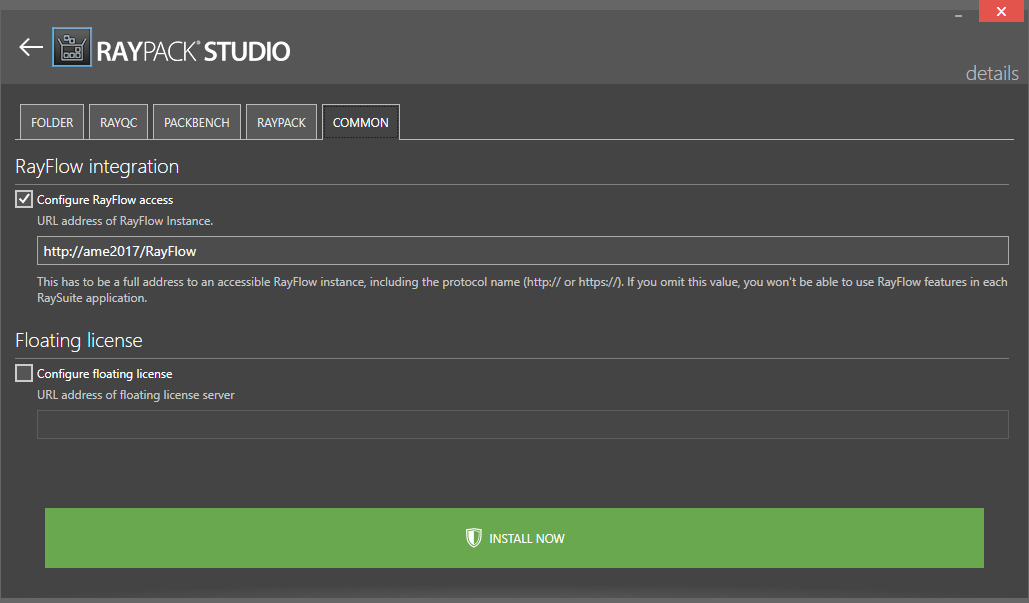This screenshot has height=603, width=1029.
Task: Click the RayFlow instance URL field
Action: (522, 251)
